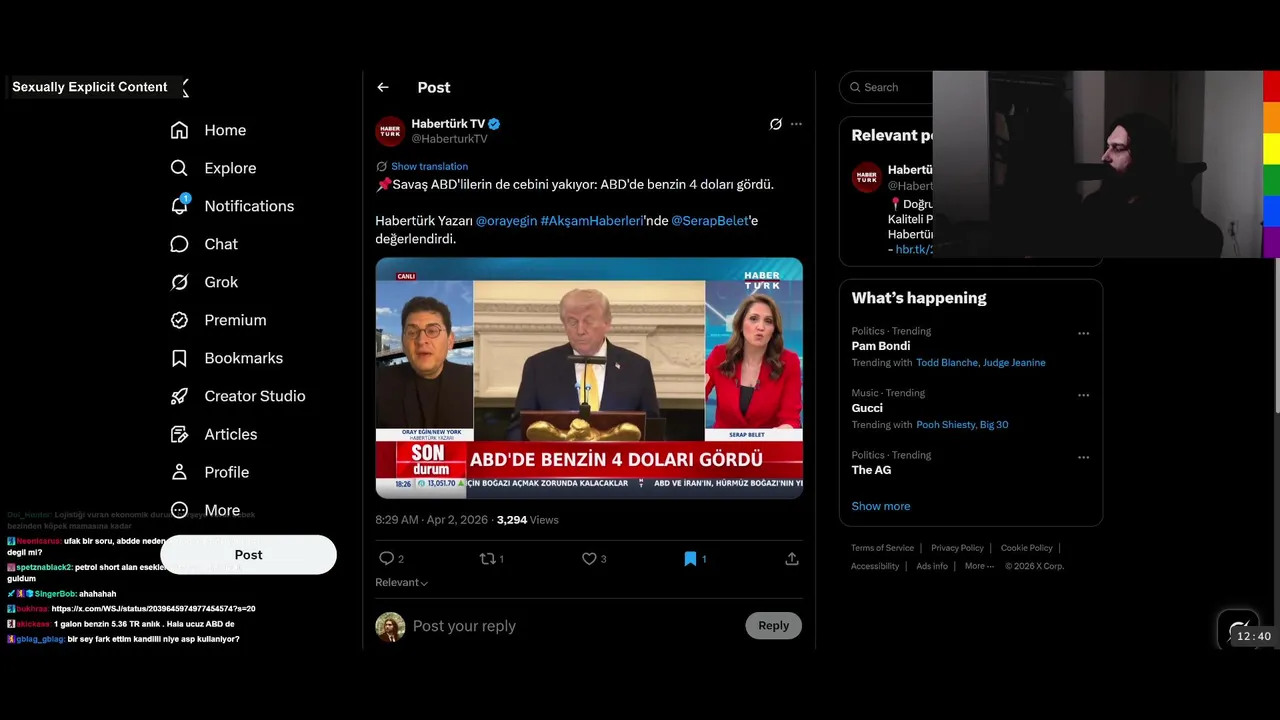Click the user avatar beside reply field
1280x720 pixels.
pyautogui.click(x=390, y=627)
